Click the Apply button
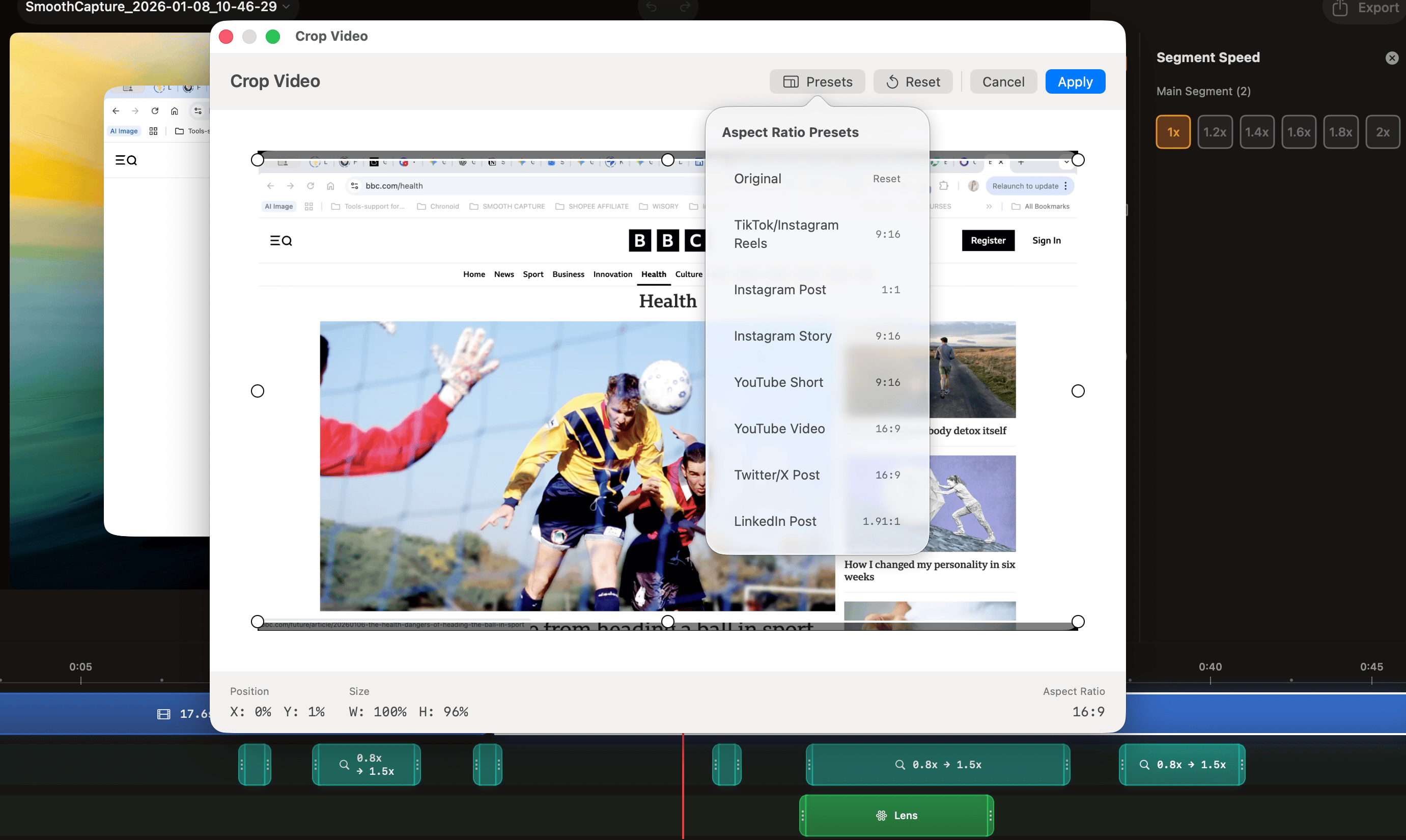The width and height of the screenshot is (1406, 840). click(x=1074, y=82)
